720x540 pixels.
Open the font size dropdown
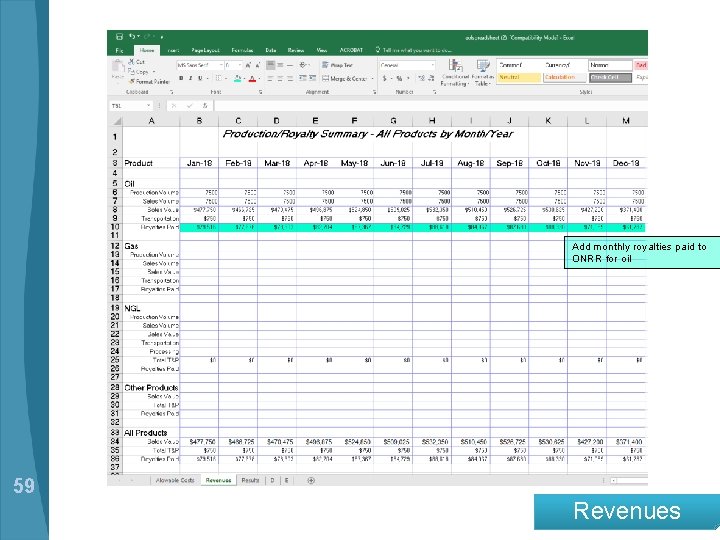(x=240, y=66)
